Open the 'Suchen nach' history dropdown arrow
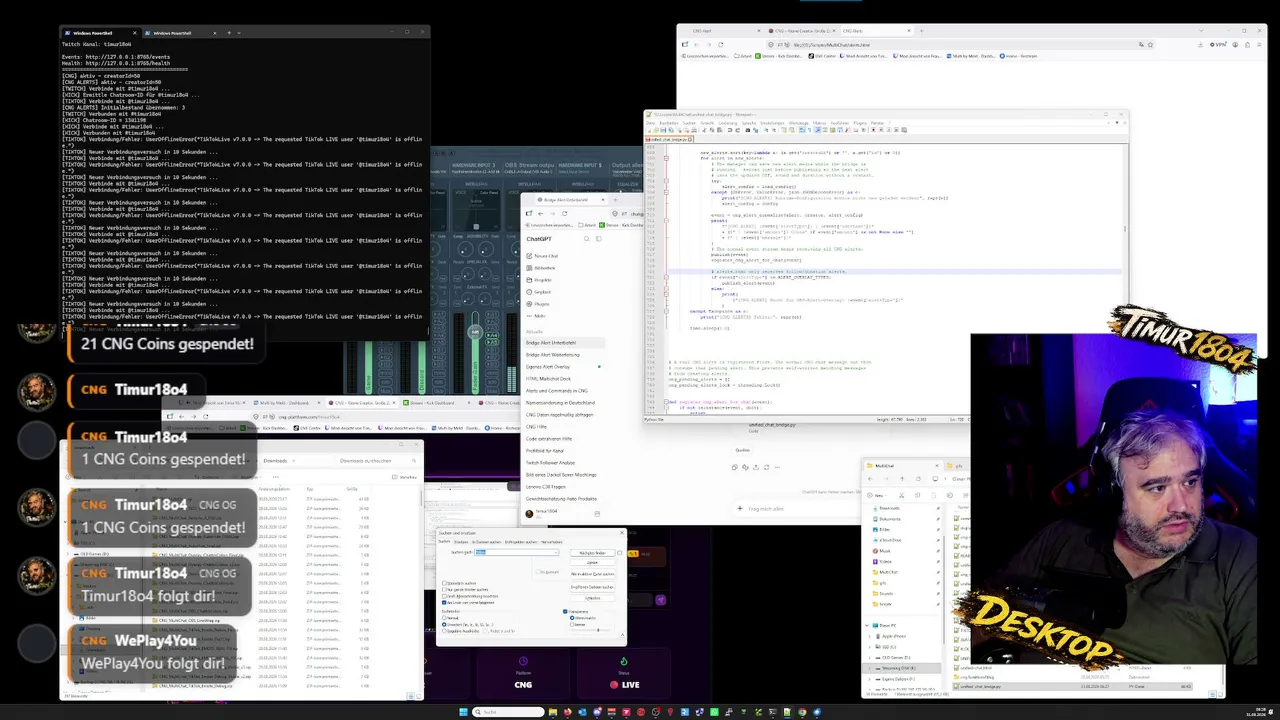This screenshot has height=720, width=1280. pyautogui.click(x=556, y=552)
